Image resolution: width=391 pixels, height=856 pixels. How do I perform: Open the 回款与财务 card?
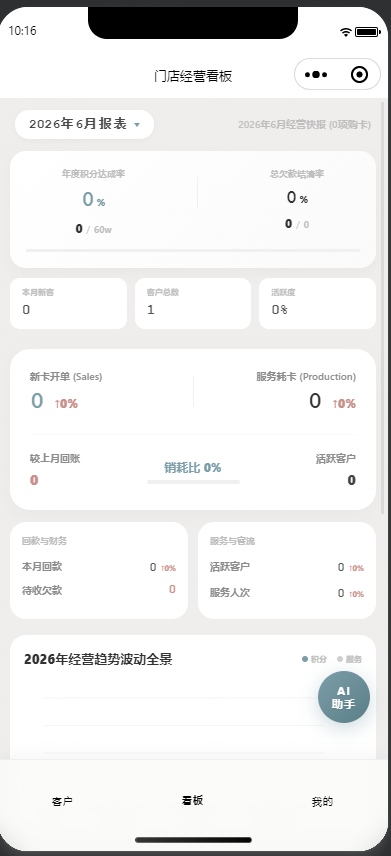coord(99,570)
